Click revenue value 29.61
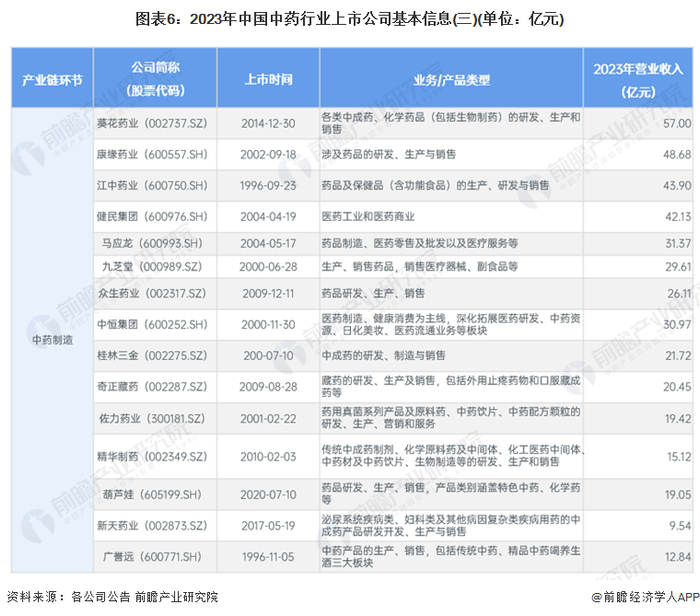The height and width of the screenshot is (616, 700). pos(678,266)
